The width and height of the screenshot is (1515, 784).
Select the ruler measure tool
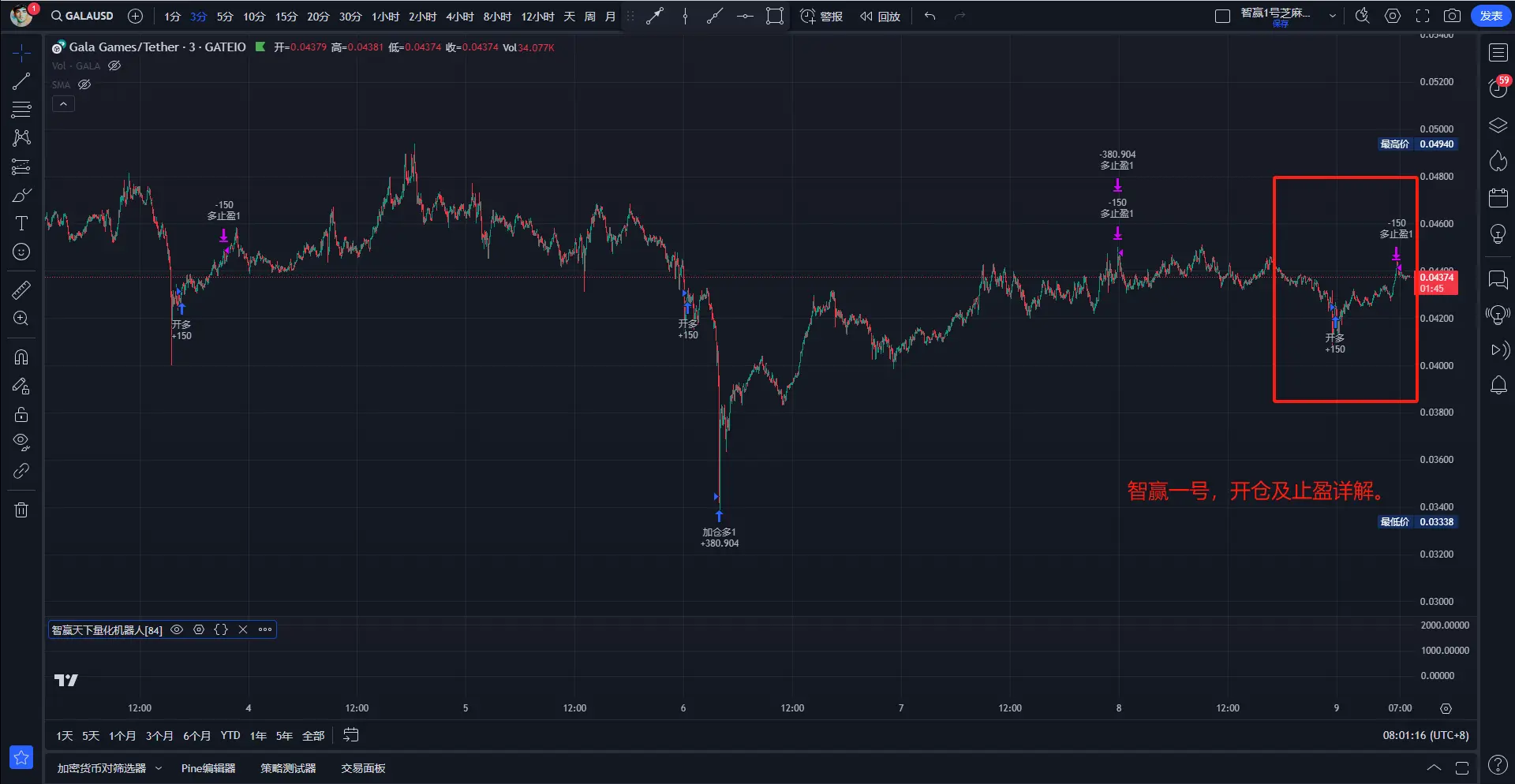[x=21, y=289]
